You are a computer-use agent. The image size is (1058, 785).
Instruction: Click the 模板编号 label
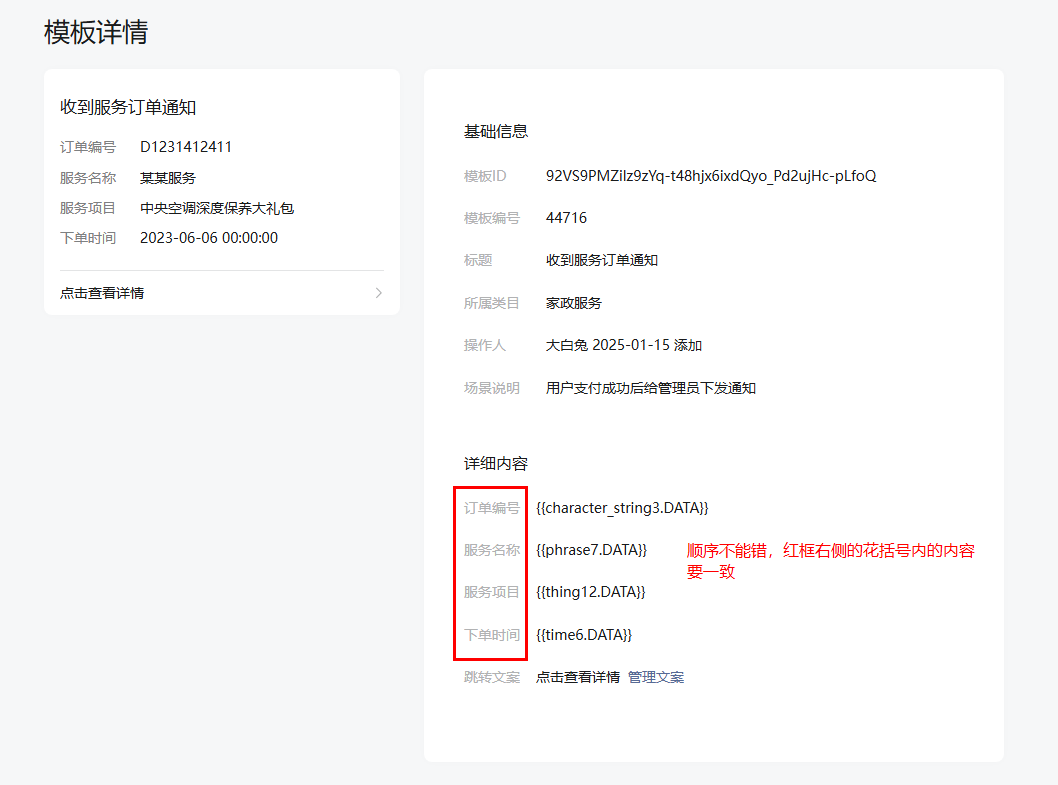coord(492,218)
